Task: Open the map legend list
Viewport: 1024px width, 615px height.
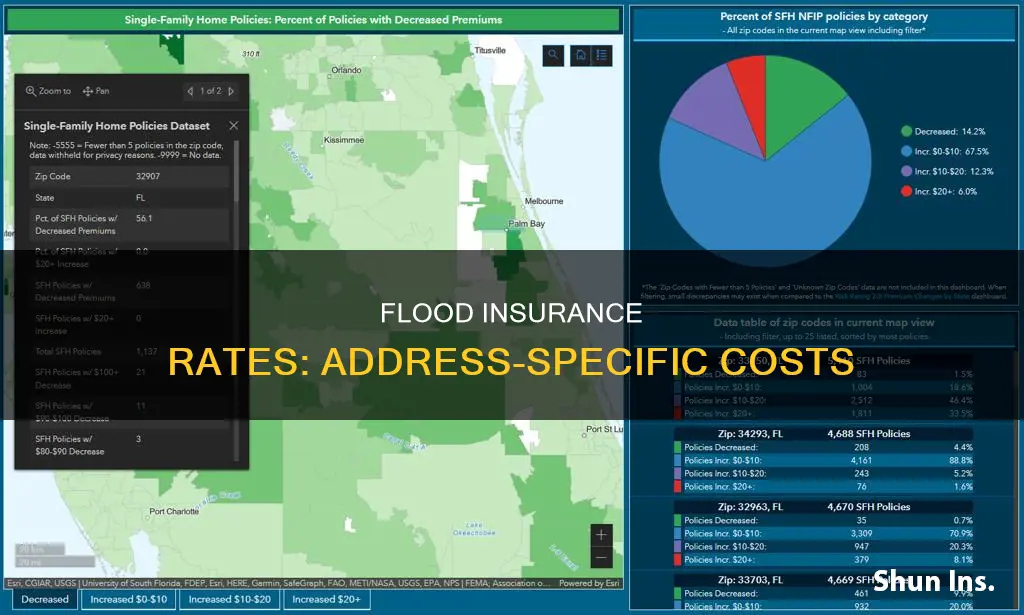Action: (601, 55)
